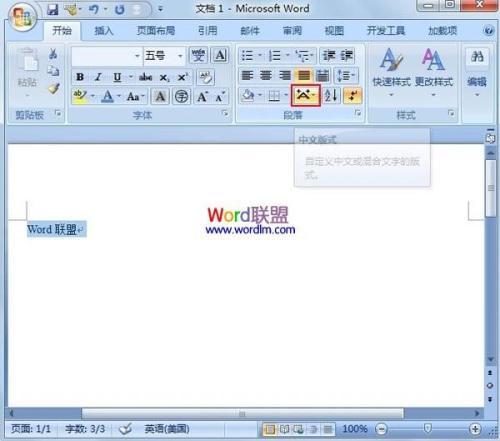Switch to the 页面布局 tab
The width and height of the screenshot is (500, 441).
(x=156, y=31)
